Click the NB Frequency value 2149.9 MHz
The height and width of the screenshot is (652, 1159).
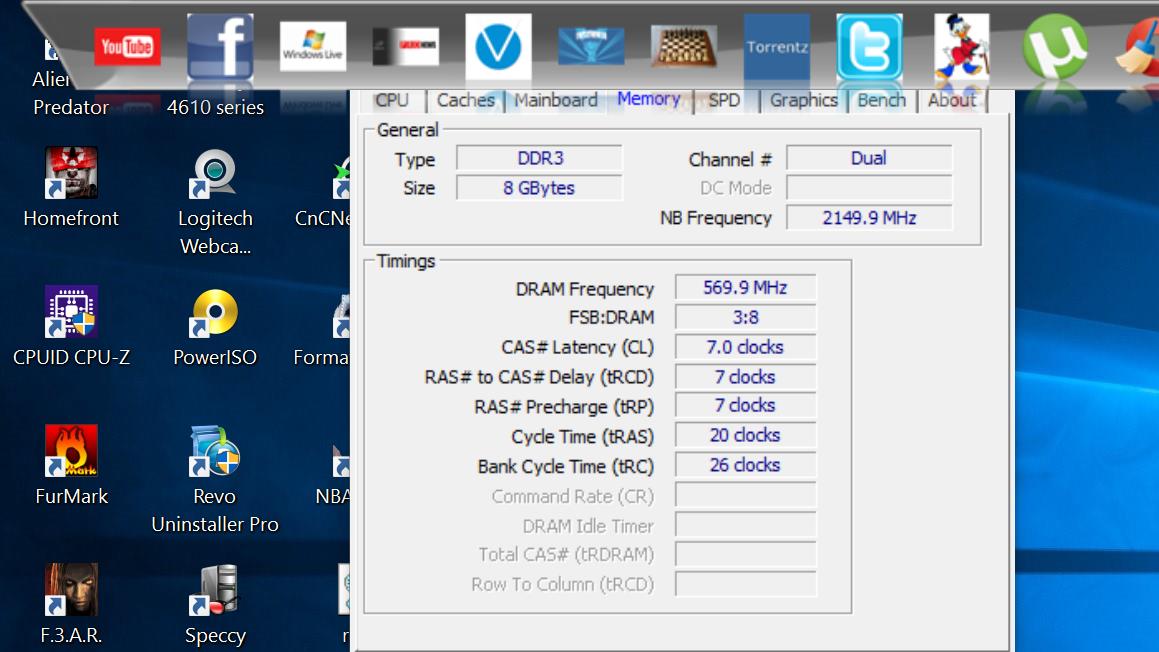[x=869, y=218]
